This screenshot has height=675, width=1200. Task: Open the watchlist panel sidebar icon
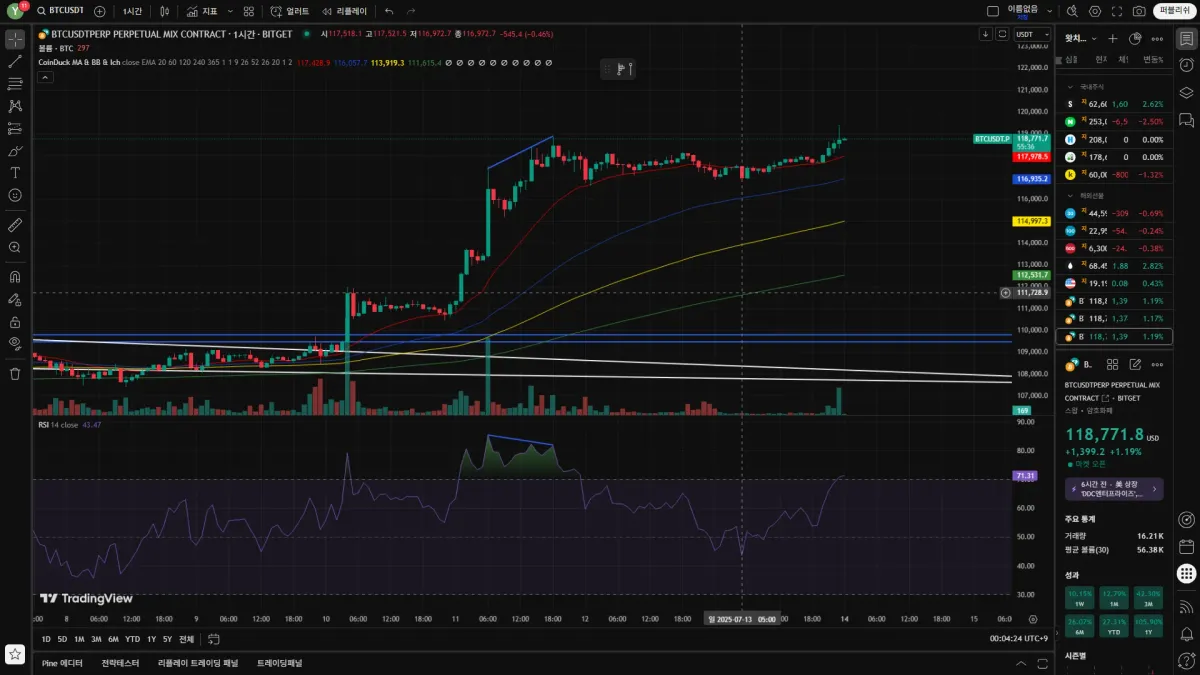point(1186,39)
